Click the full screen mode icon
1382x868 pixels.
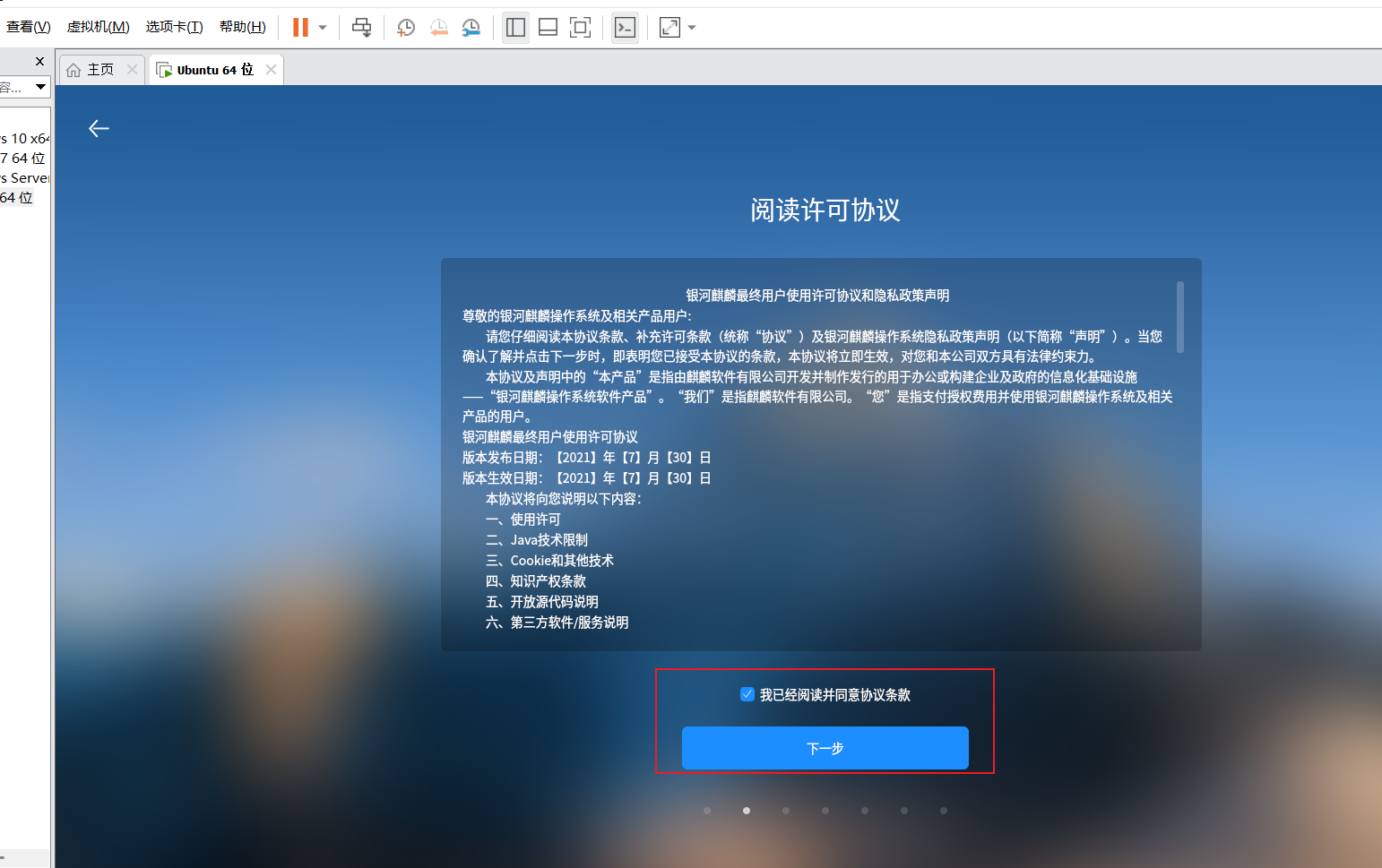pos(581,28)
